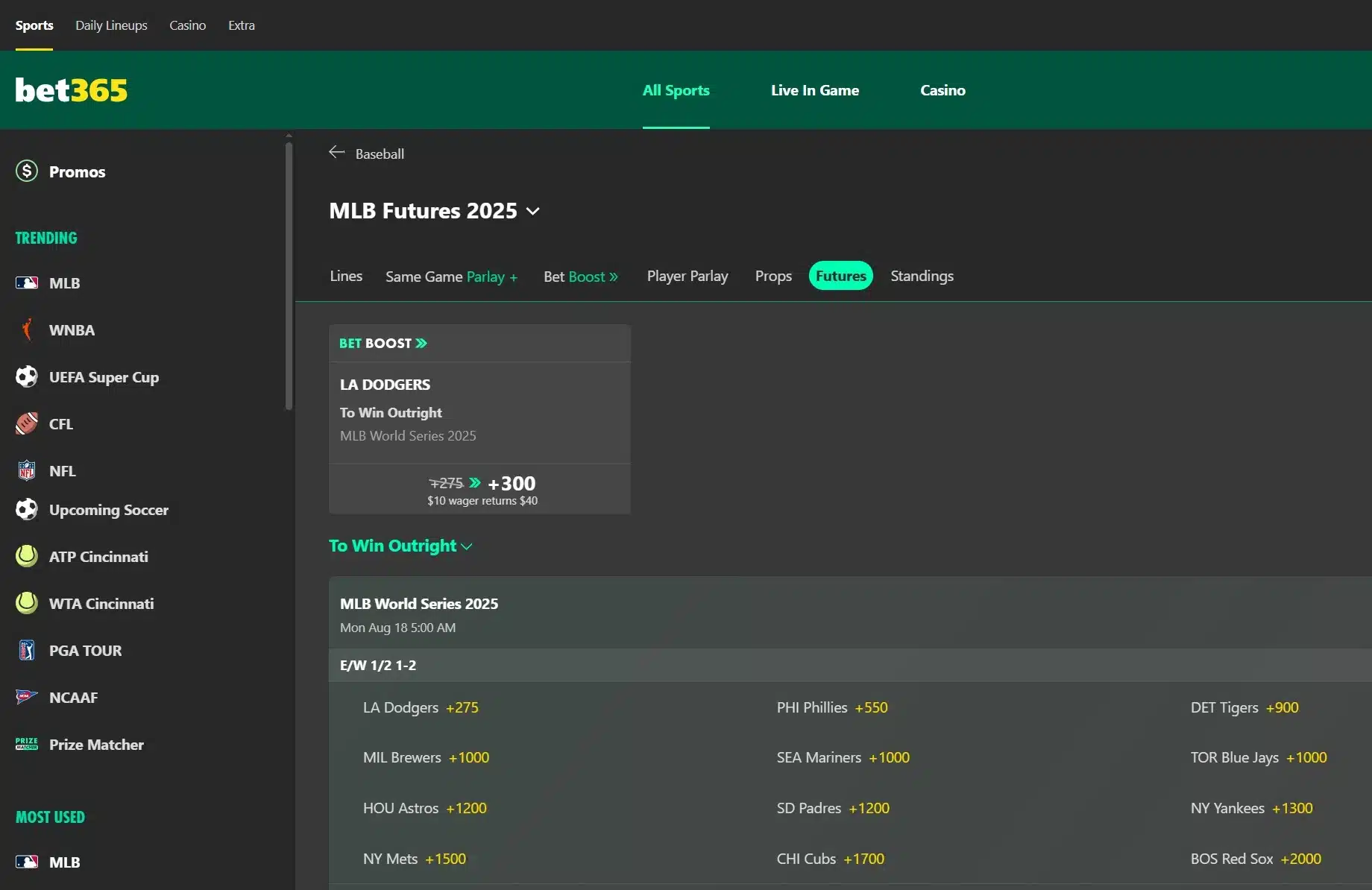
Task: Switch to Same Game Parlay + tab
Action: click(x=452, y=277)
